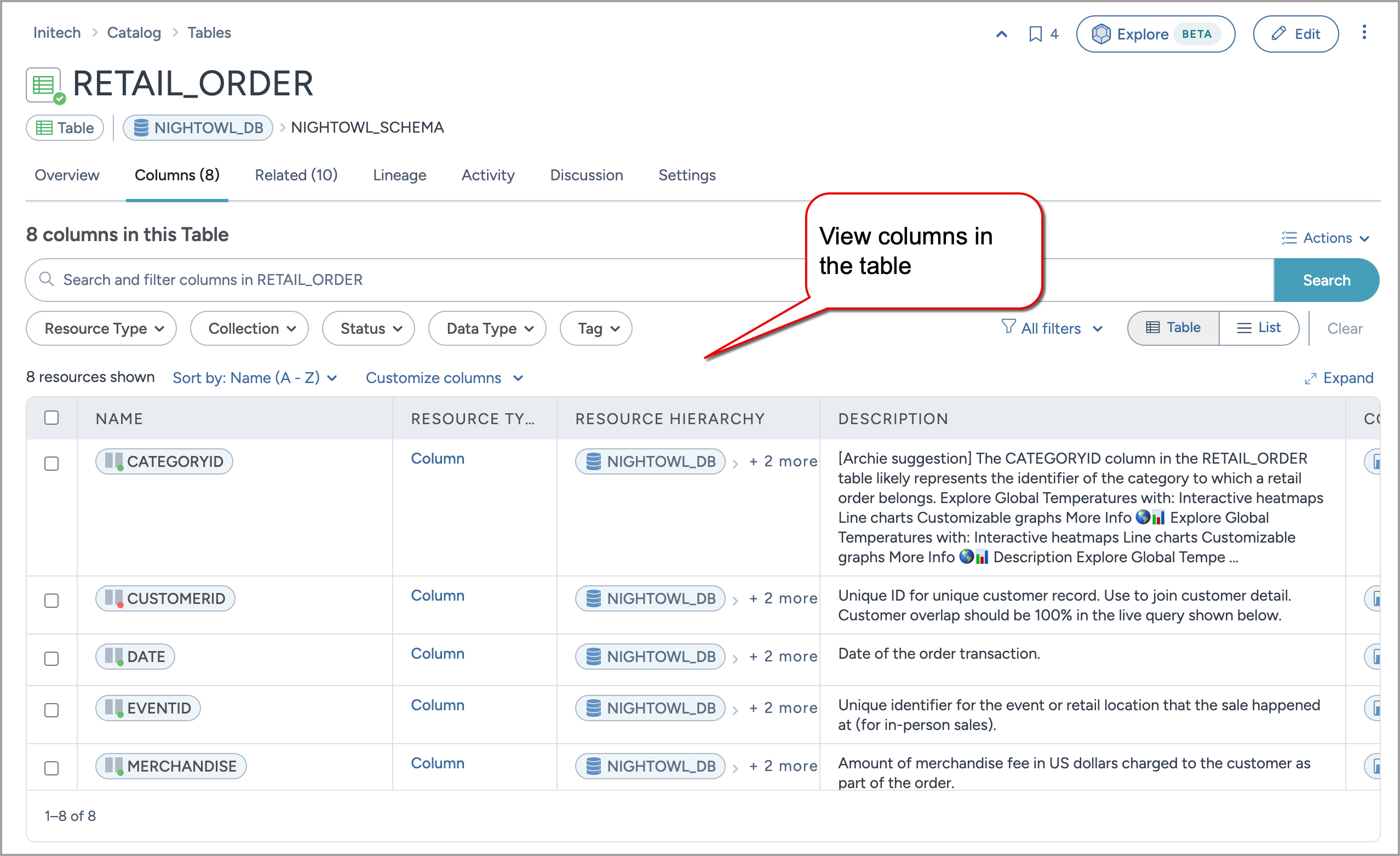Image resolution: width=1400 pixels, height=856 pixels.
Task: Switch to List view toggle
Action: [x=1259, y=328]
